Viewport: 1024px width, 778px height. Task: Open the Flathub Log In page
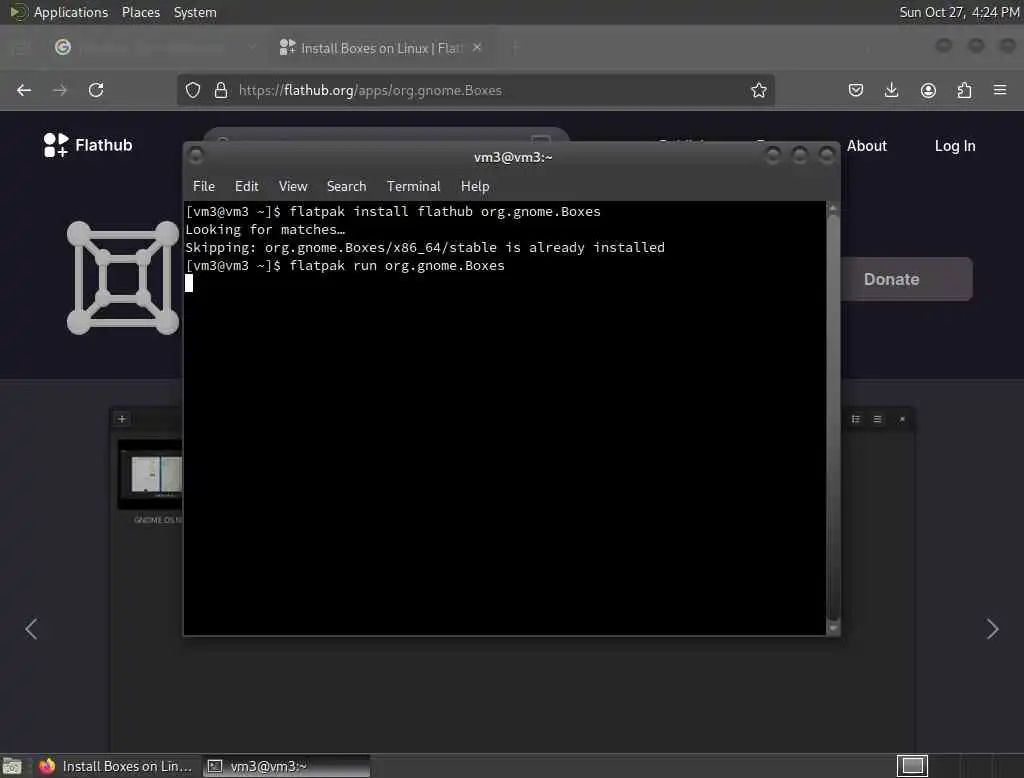click(x=955, y=146)
